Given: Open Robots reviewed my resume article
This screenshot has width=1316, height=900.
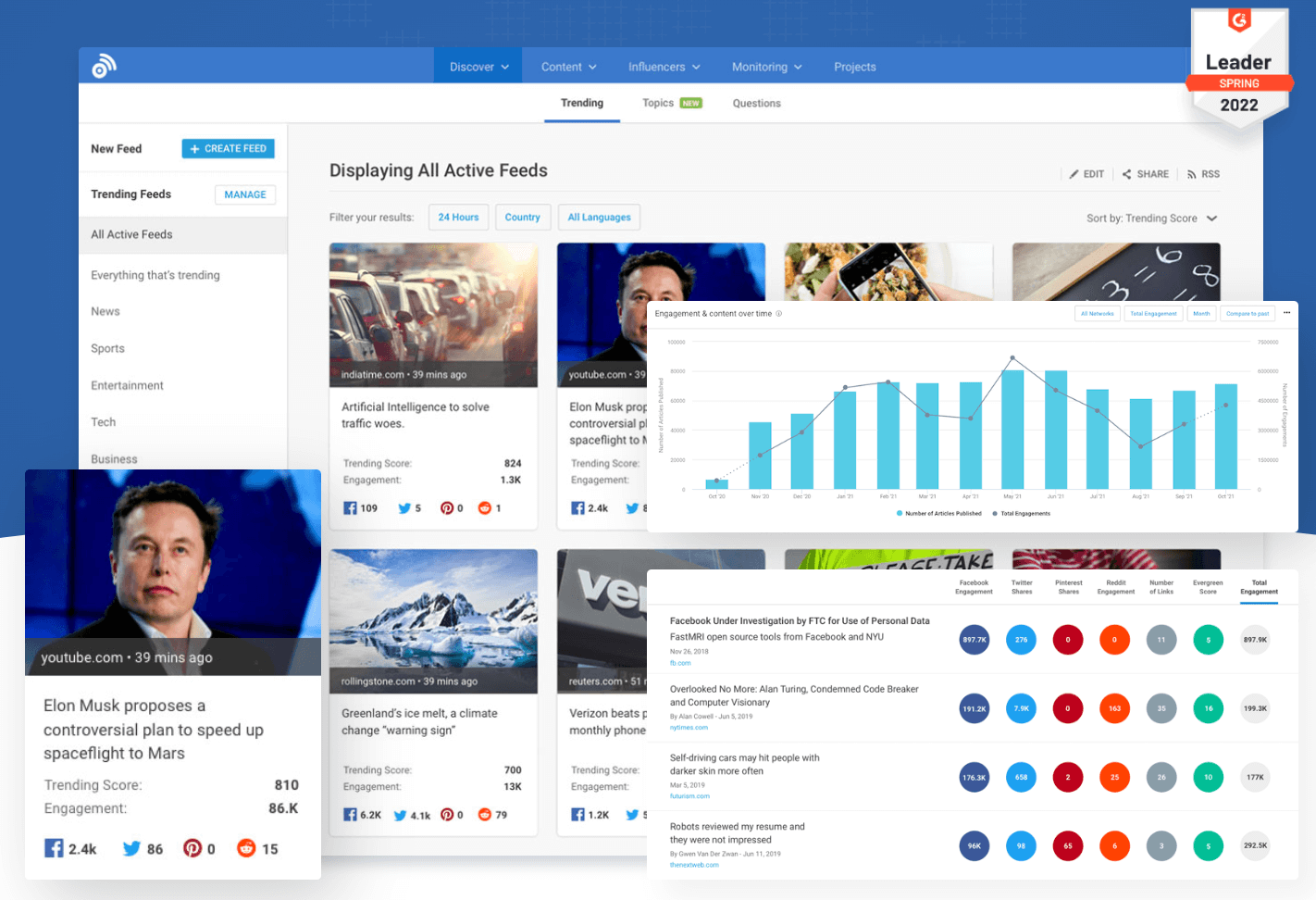Looking at the screenshot, I should point(738,832).
